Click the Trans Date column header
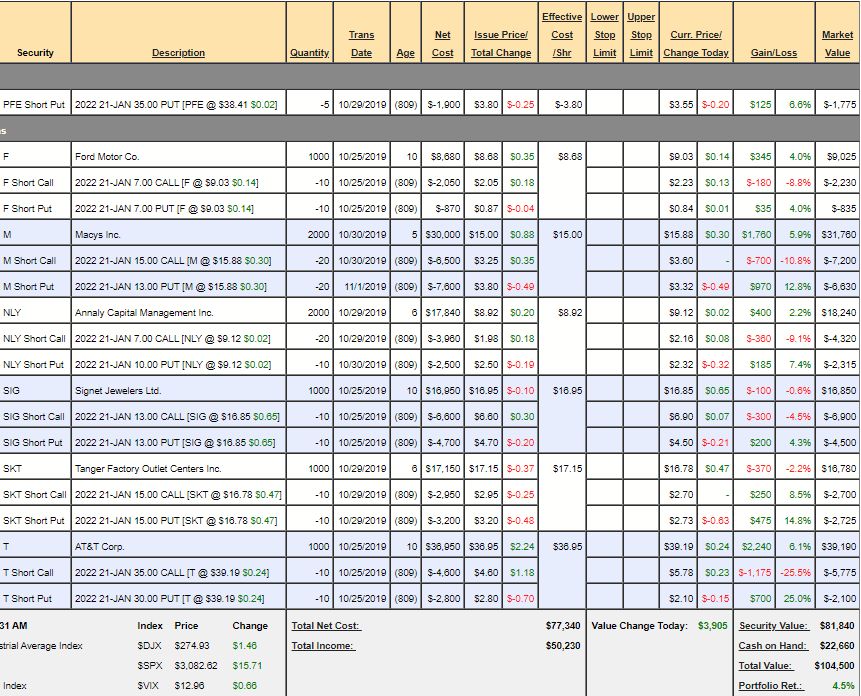This screenshot has height=696, width=861. pyautogui.click(x=361, y=44)
